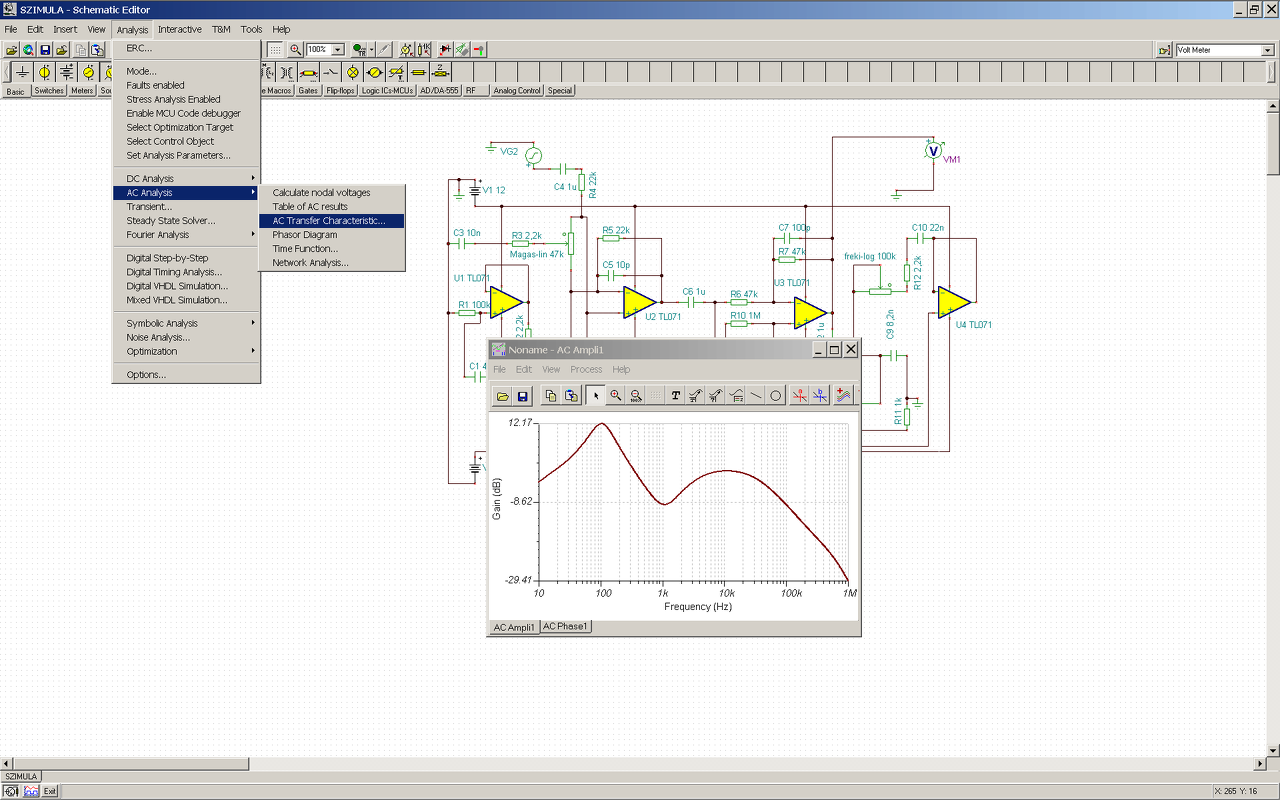This screenshot has width=1280, height=800.
Task: Open a schematic file from the main toolbar
Action: 11,49
